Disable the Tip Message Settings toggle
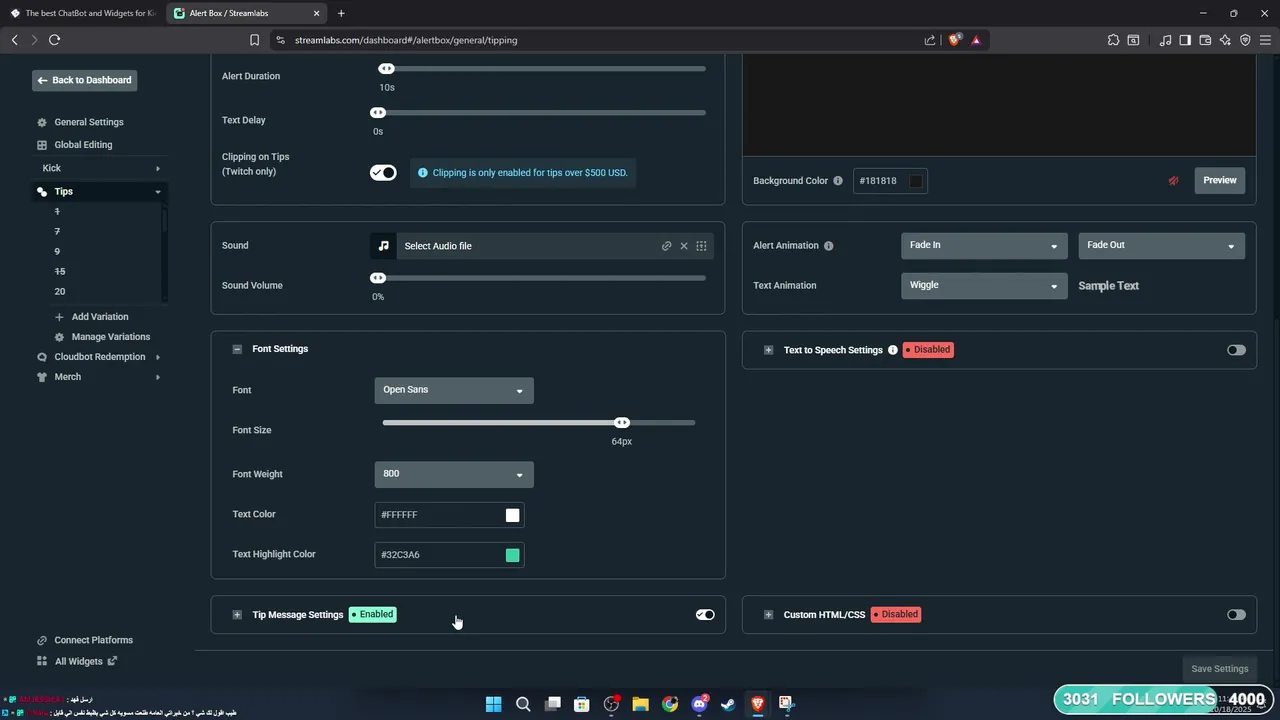The height and width of the screenshot is (720, 1280). (705, 615)
